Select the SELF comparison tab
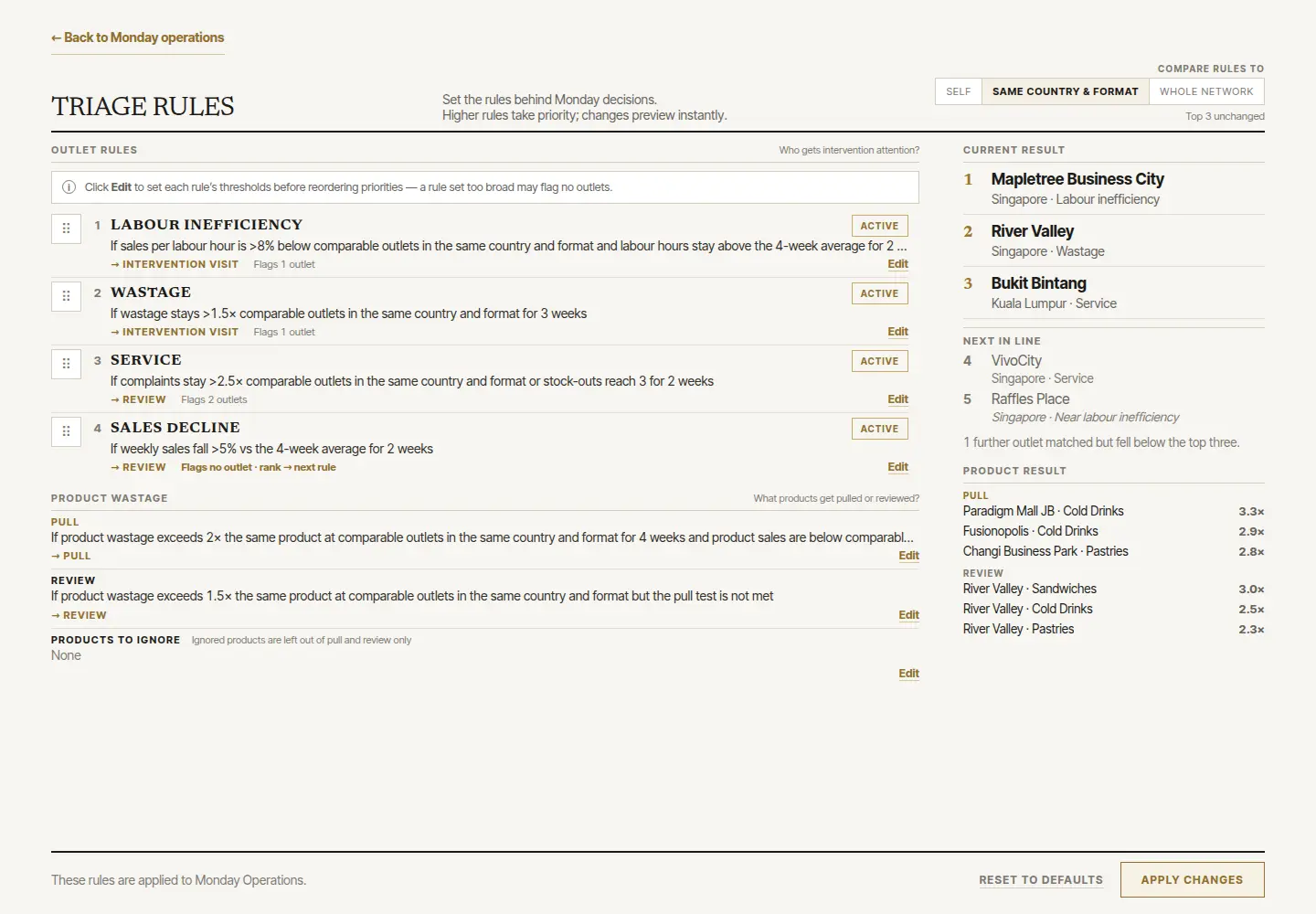This screenshot has height=914, width=1316. coord(958,91)
